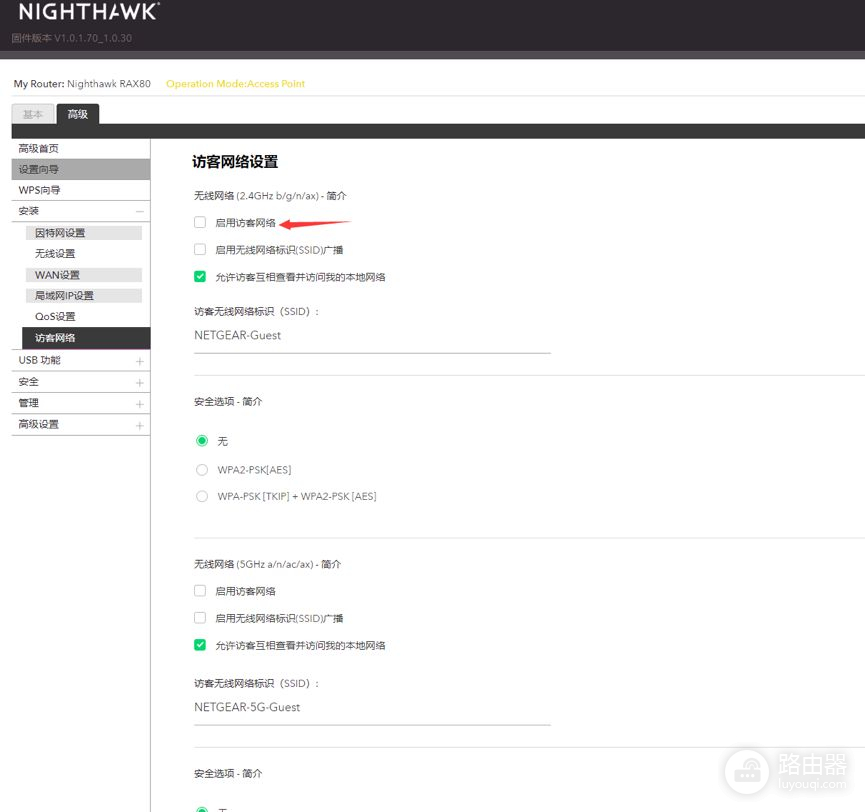Toggle 2.4GHz SSID broadcast checkbox
Viewport: 865px width, 812px height.
coord(200,250)
